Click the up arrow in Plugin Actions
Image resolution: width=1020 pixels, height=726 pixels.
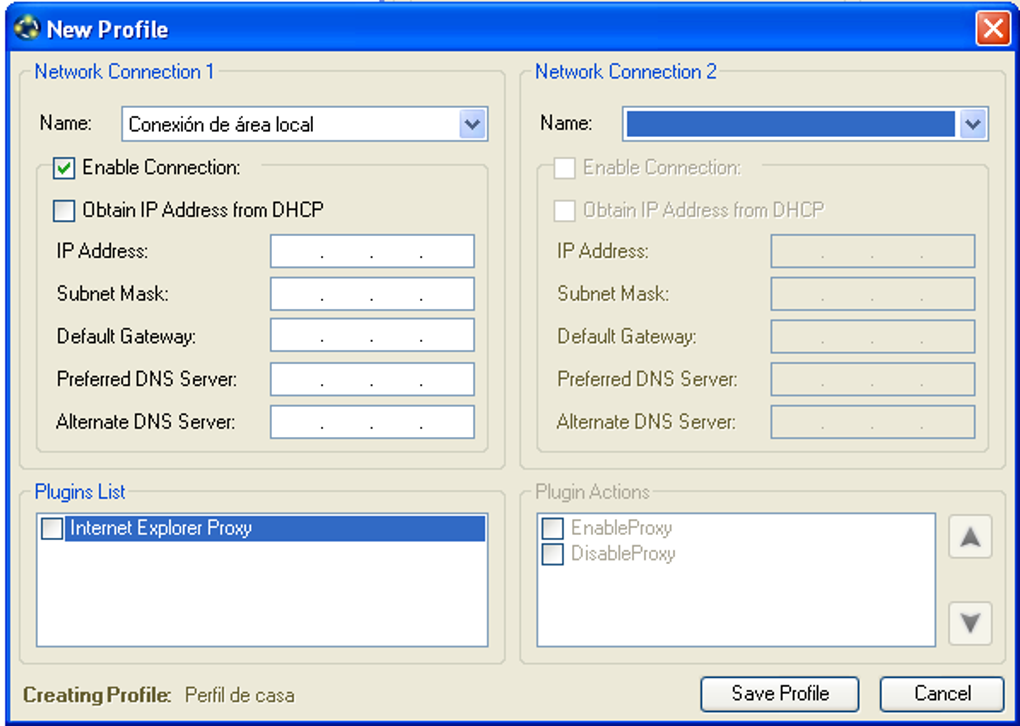coord(969,536)
